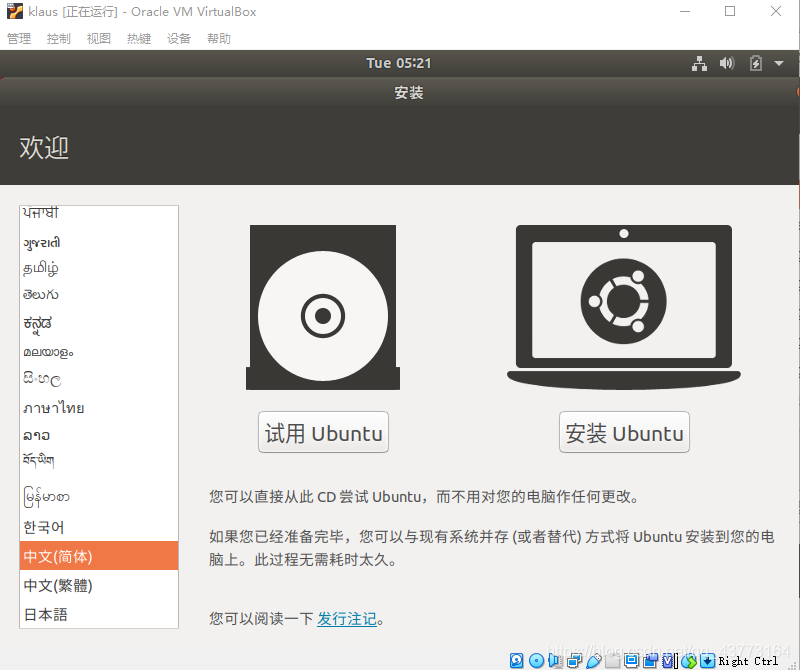Select ગુજરાતી Gujarati language entry
This screenshot has width=800, height=670.
99,242
